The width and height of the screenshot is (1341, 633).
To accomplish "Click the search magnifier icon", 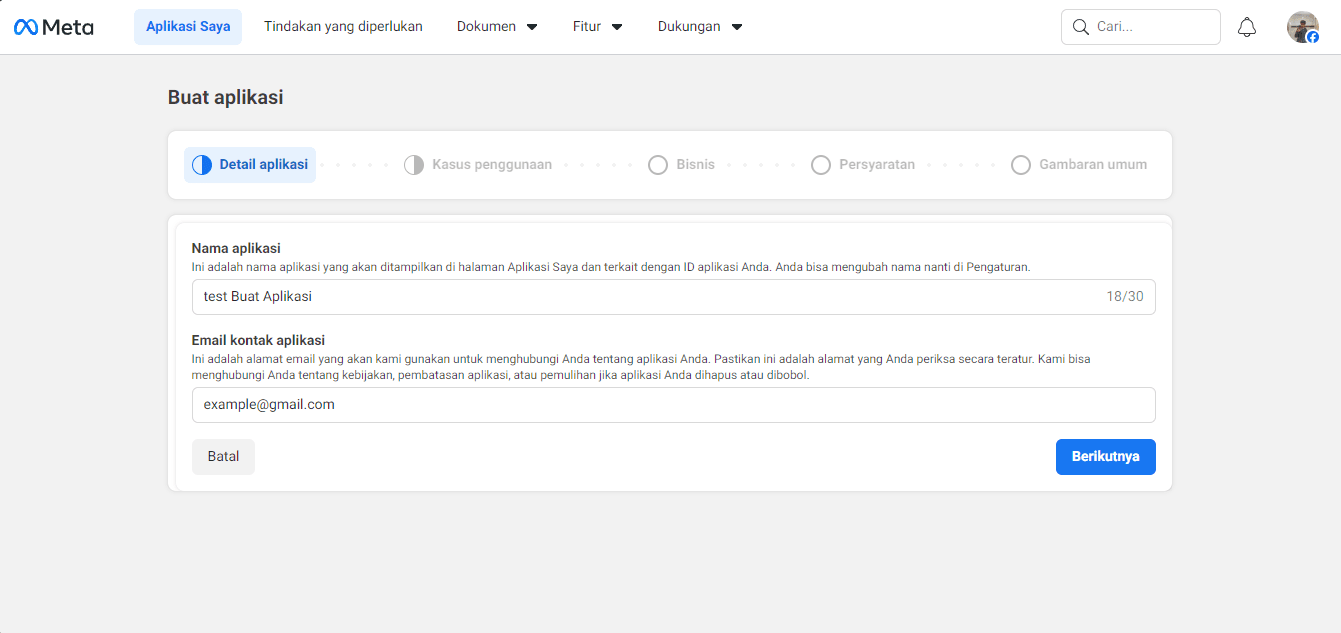I will click(x=1080, y=27).
